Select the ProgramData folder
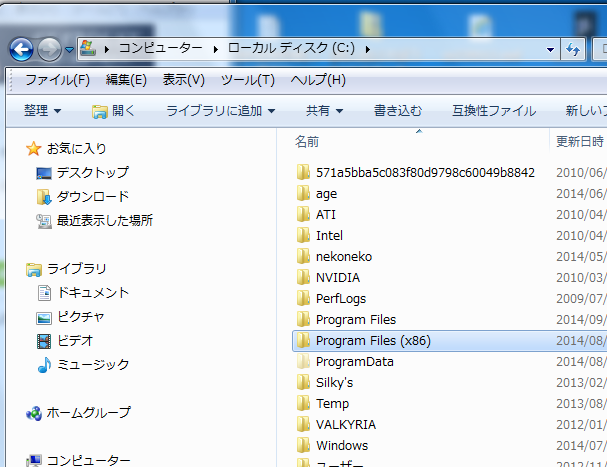Screen dimensions: 607x467 point(355,362)
